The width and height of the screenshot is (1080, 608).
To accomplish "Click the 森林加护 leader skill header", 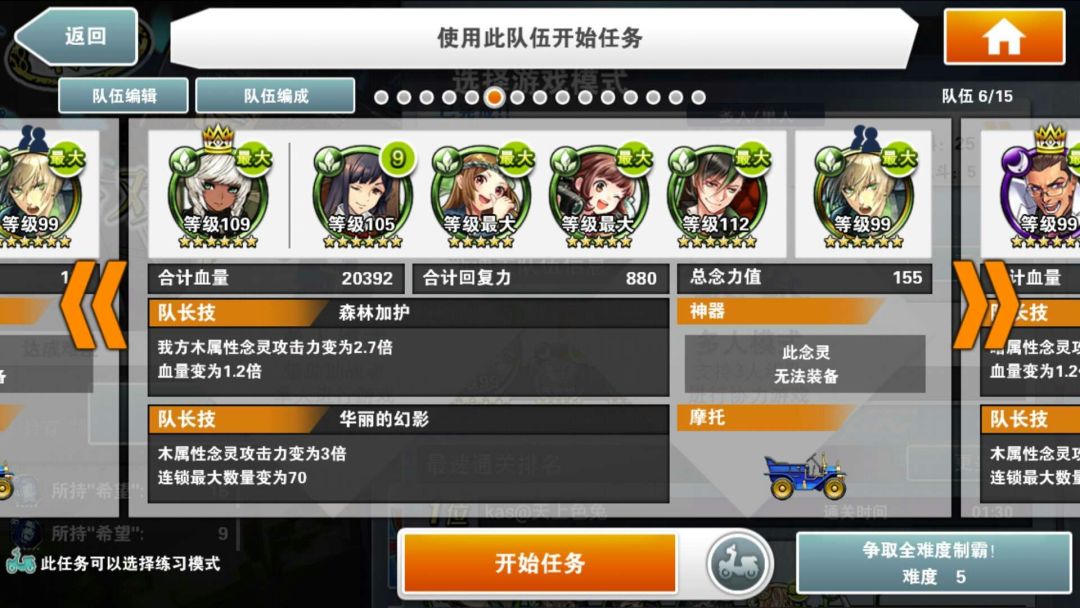I will coord(408,313).
